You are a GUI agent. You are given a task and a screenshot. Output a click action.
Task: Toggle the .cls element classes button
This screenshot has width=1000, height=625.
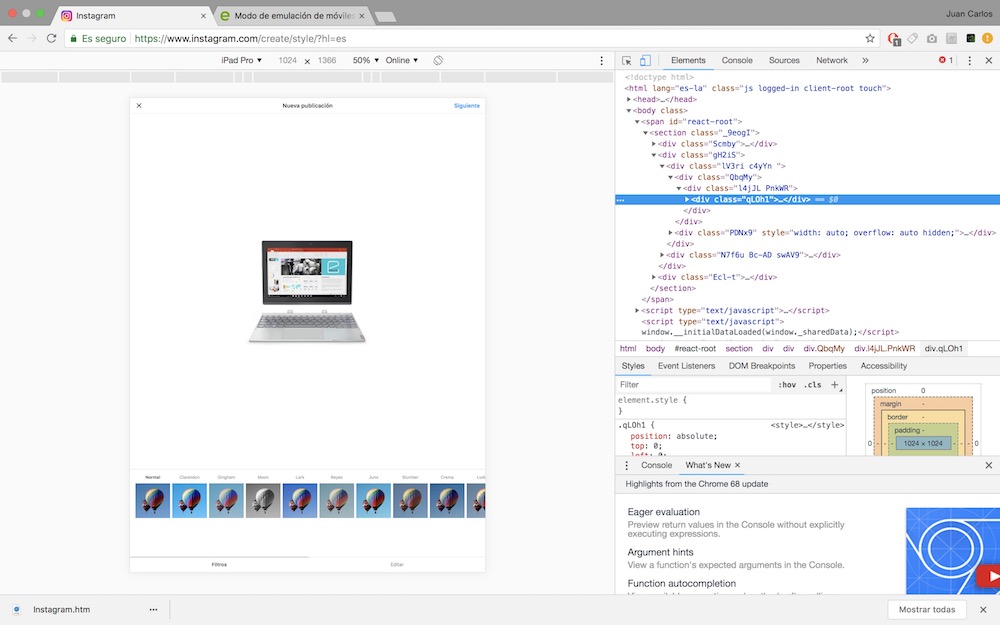812,385
